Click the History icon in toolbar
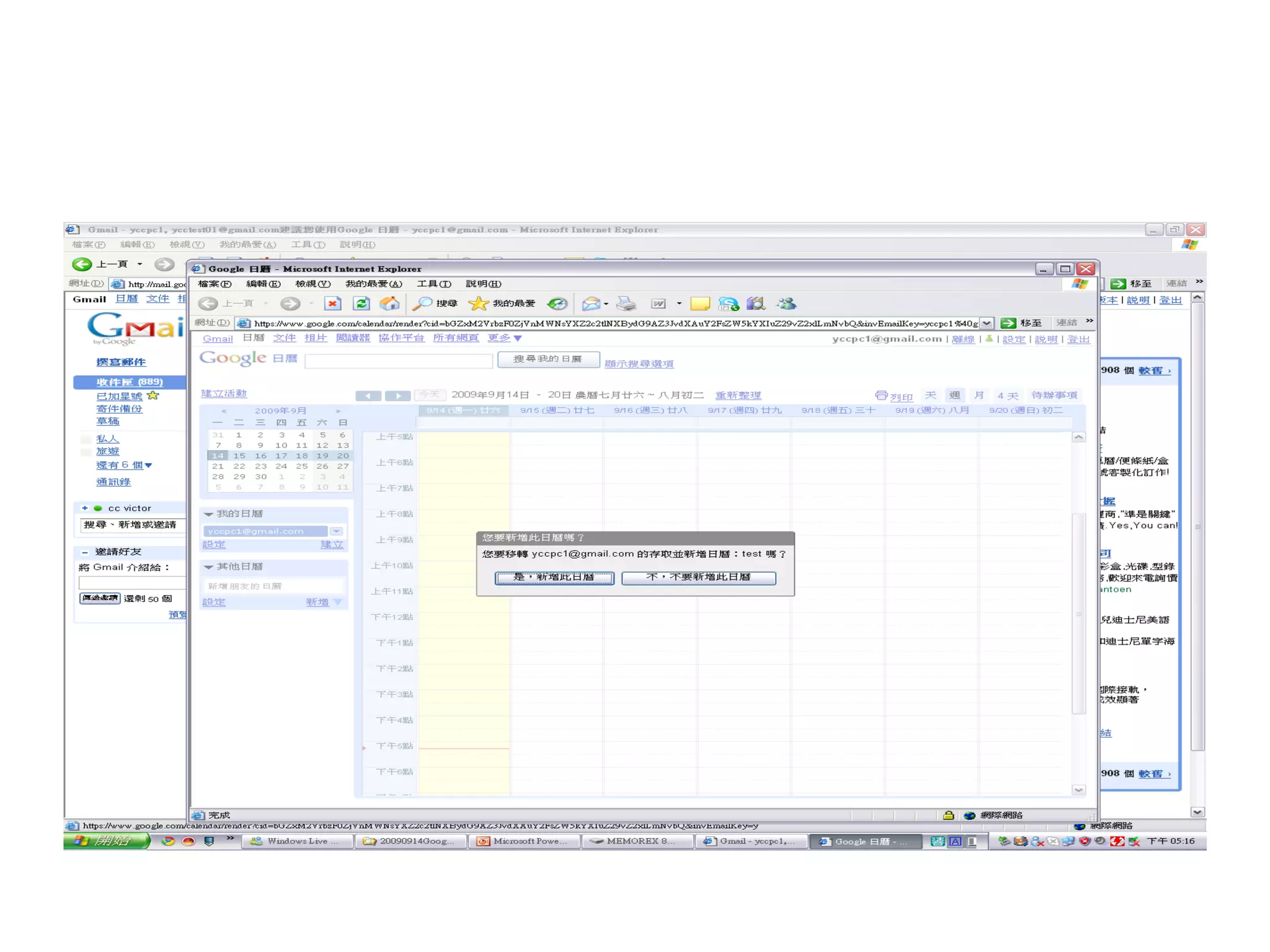The image size is (1270, 952). click(x=557, y=303)
